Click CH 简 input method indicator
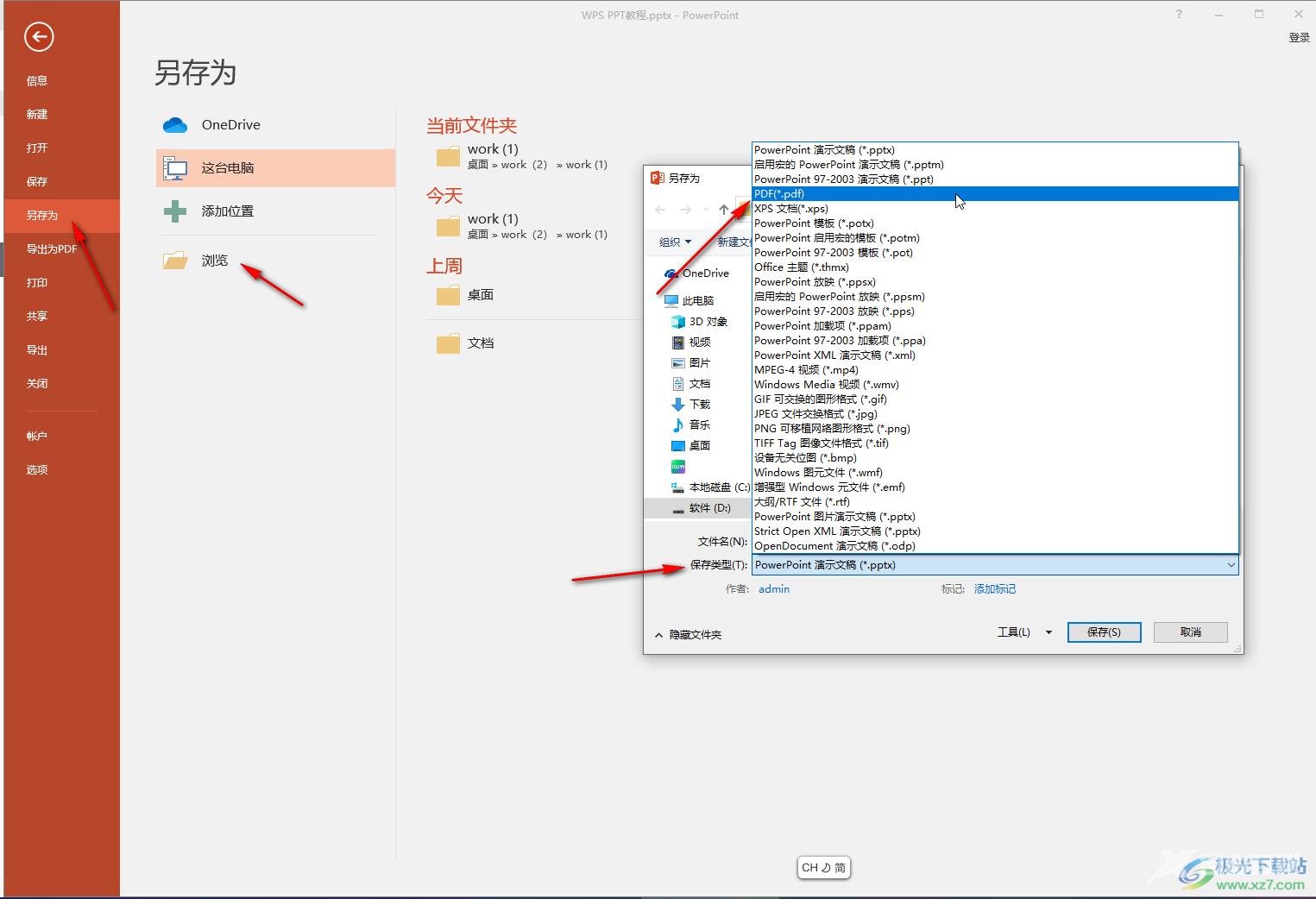Image resolution: width=1316 pixels, height=899 pixels. (824, 868)
